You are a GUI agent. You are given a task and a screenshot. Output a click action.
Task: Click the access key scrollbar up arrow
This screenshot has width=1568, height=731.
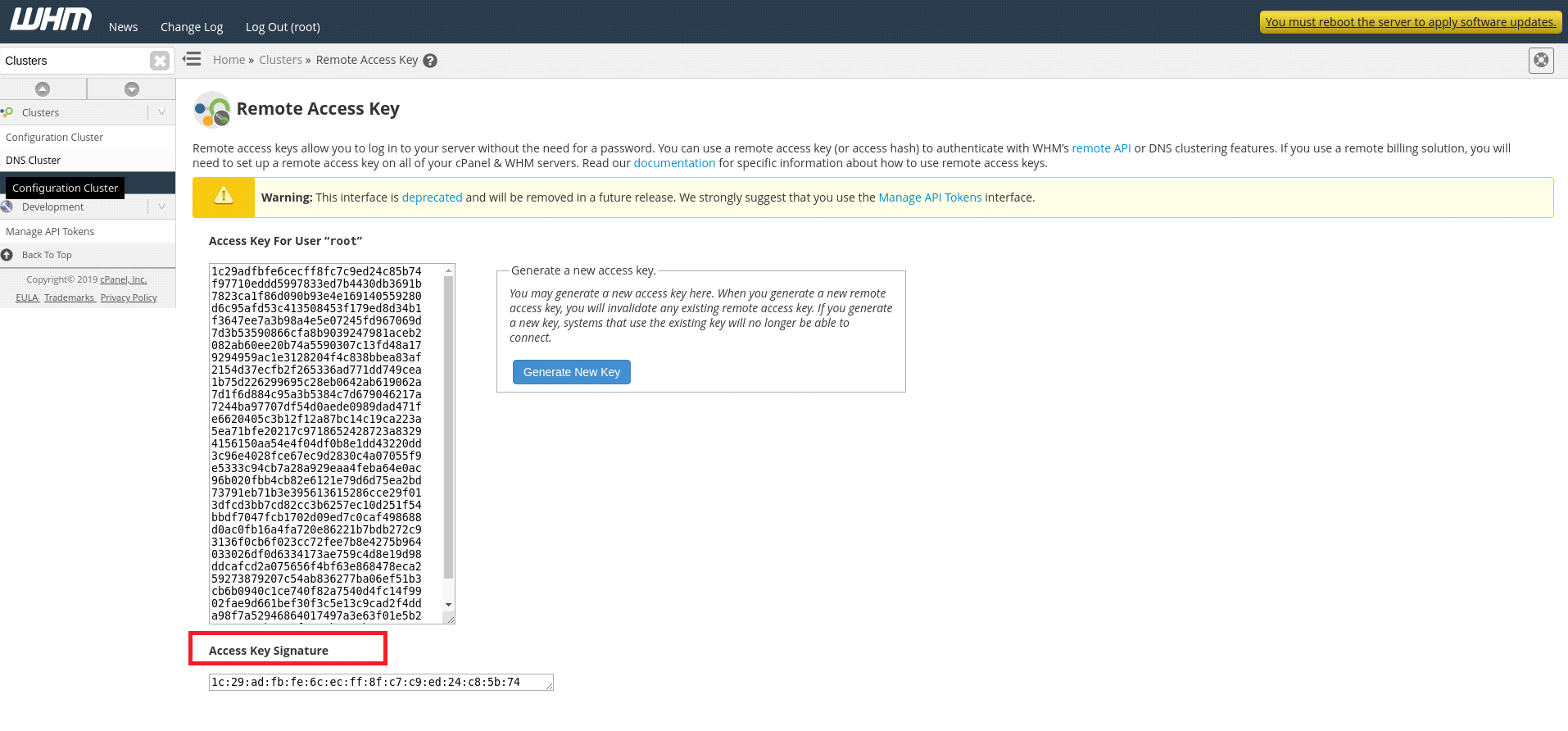click(x=448, y=270)
